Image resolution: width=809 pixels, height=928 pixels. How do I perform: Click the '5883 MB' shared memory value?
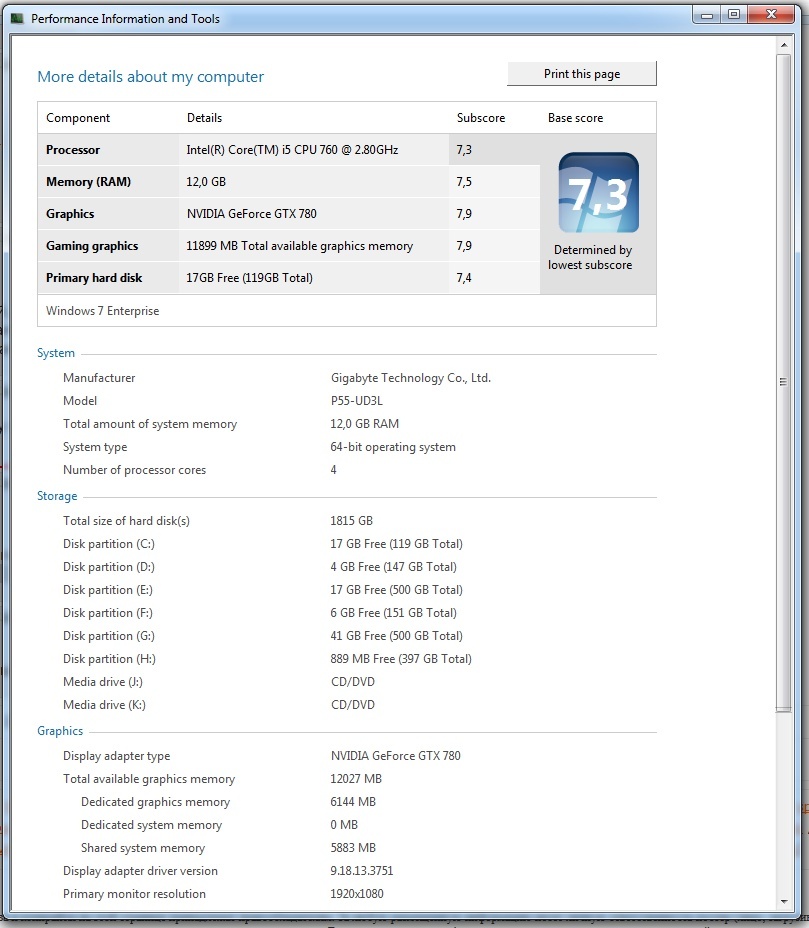coord(353,848)
